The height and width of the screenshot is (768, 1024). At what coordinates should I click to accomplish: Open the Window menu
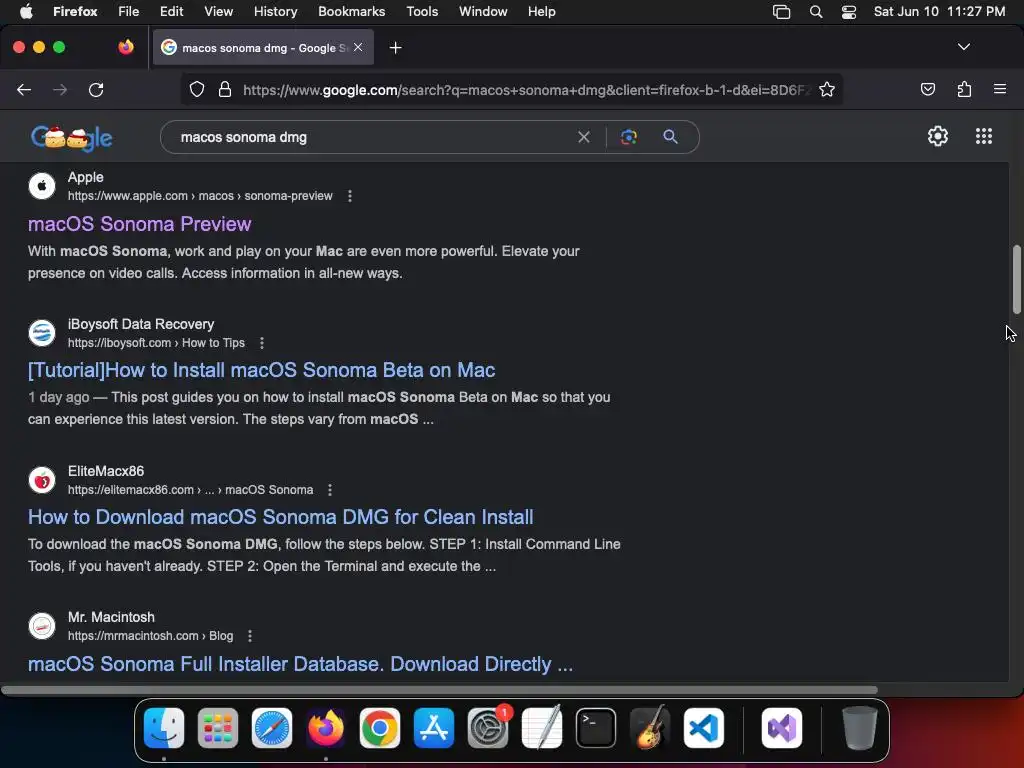(x=483, y=11)
